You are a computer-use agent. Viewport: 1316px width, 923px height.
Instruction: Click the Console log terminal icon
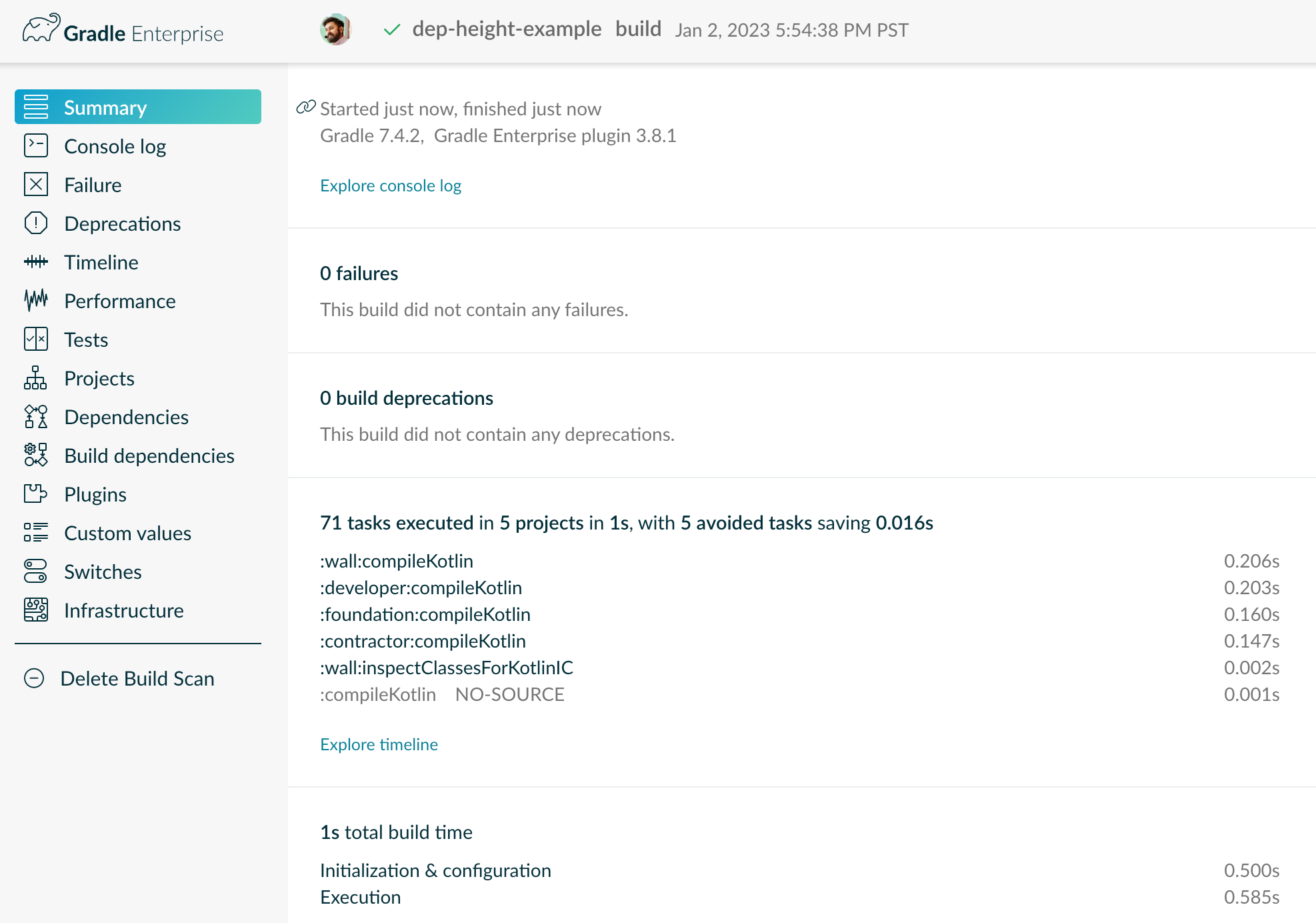[35, 145]
